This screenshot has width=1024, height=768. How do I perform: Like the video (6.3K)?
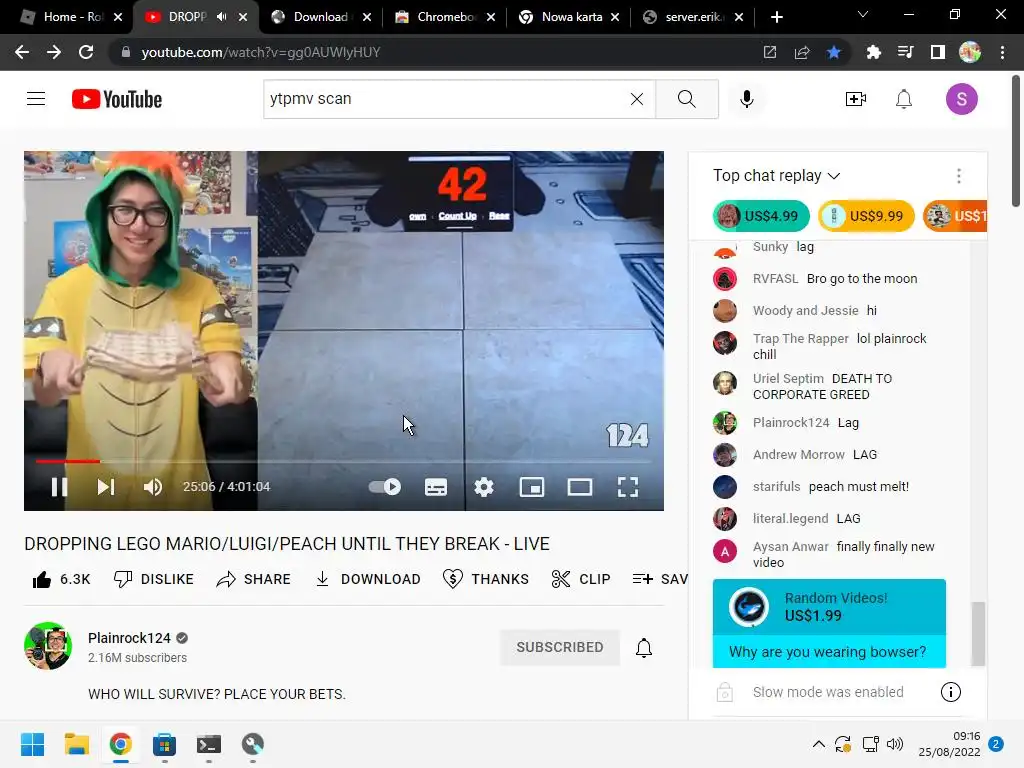click(x=61, y=579)
